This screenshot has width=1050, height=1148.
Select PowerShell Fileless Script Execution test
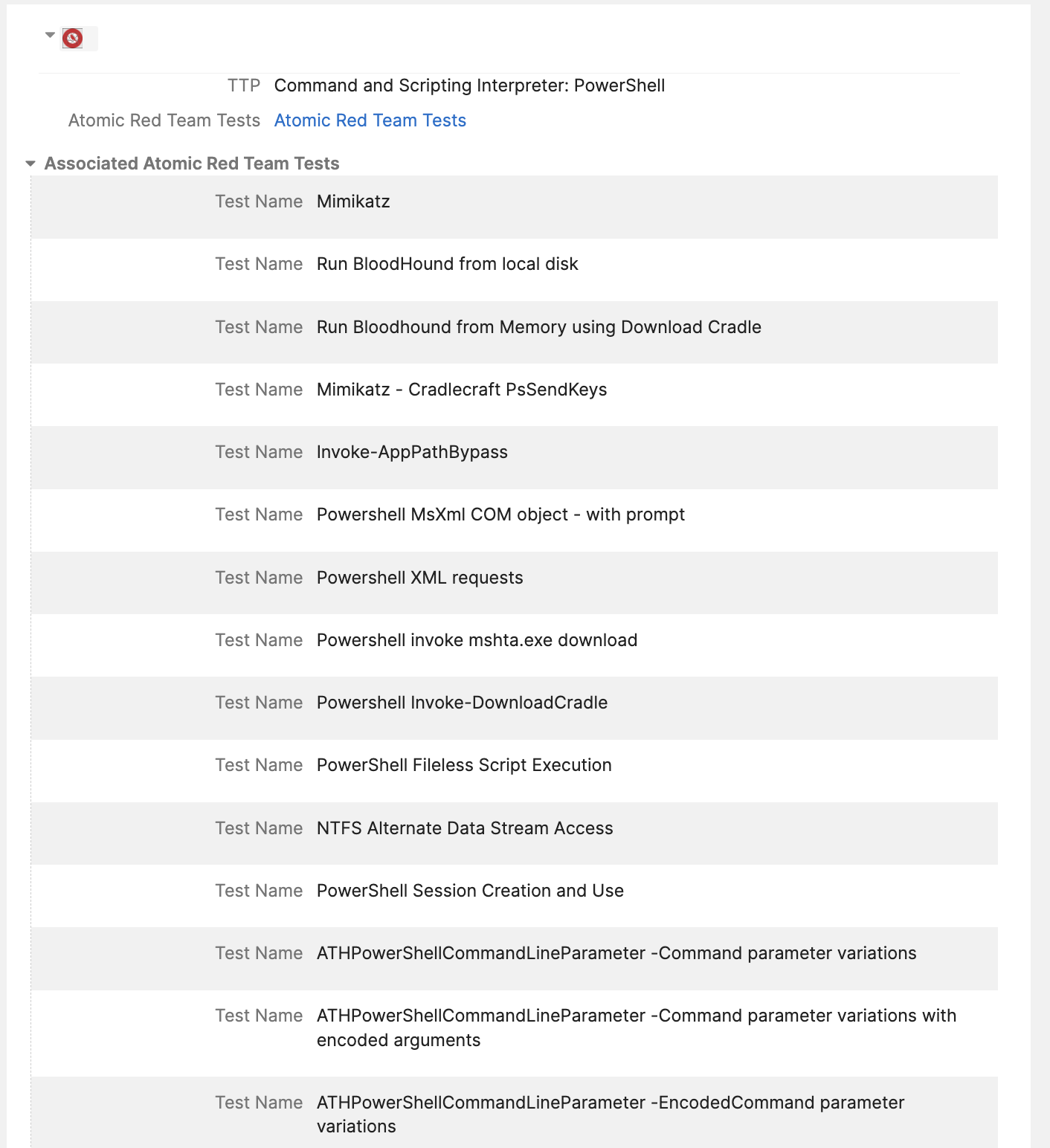pos(464,765)
